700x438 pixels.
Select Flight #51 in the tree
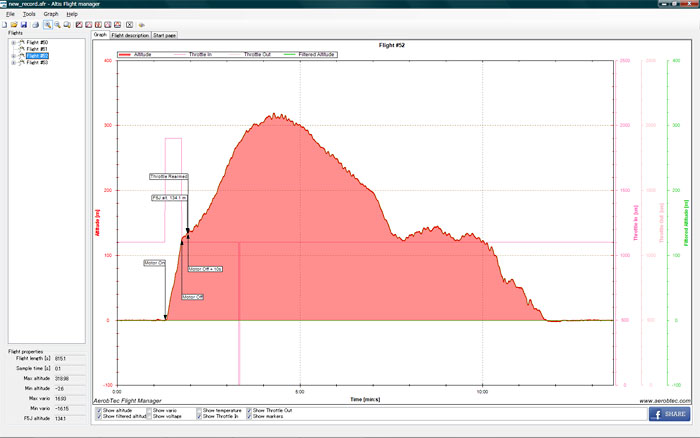tap(37, 49)
